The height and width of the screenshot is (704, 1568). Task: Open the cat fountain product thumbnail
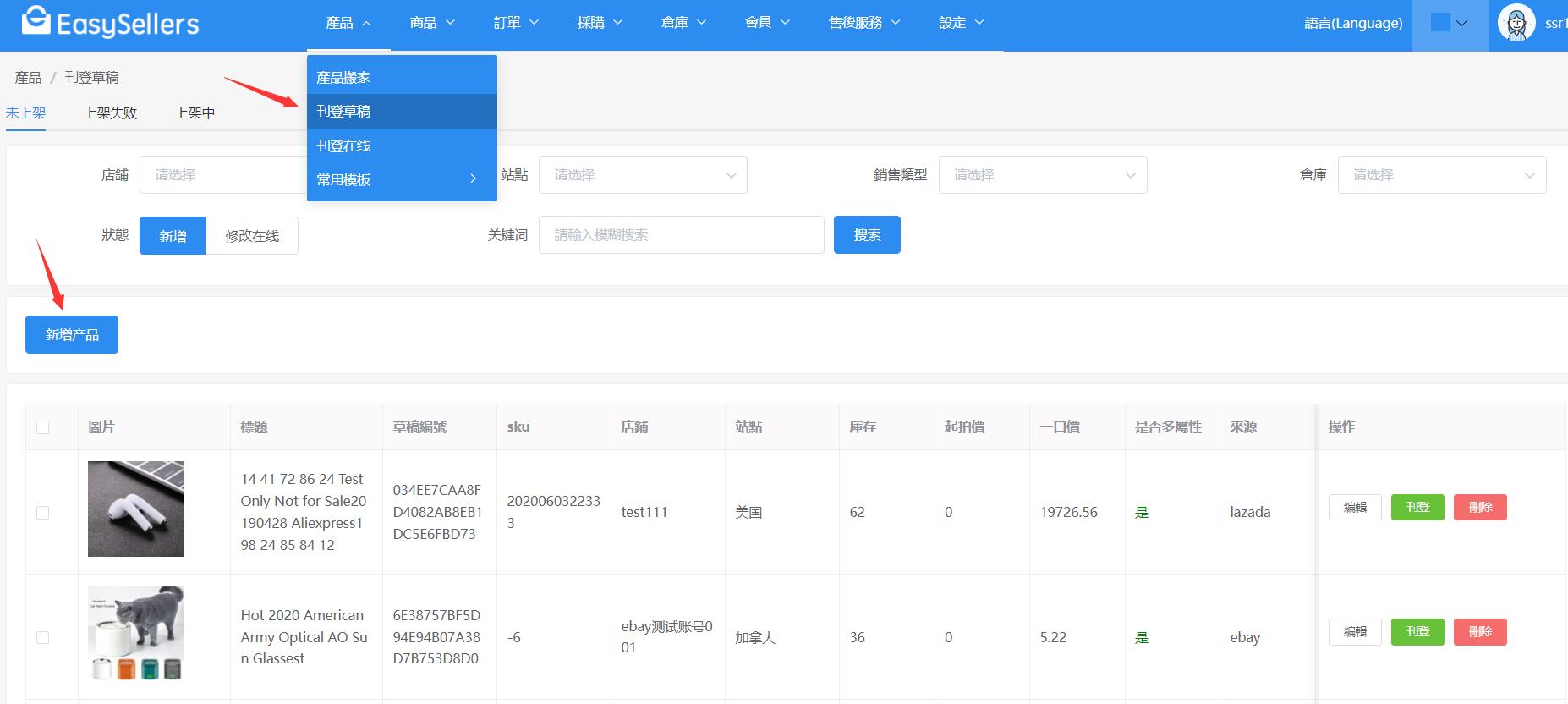tap(135, 634)
